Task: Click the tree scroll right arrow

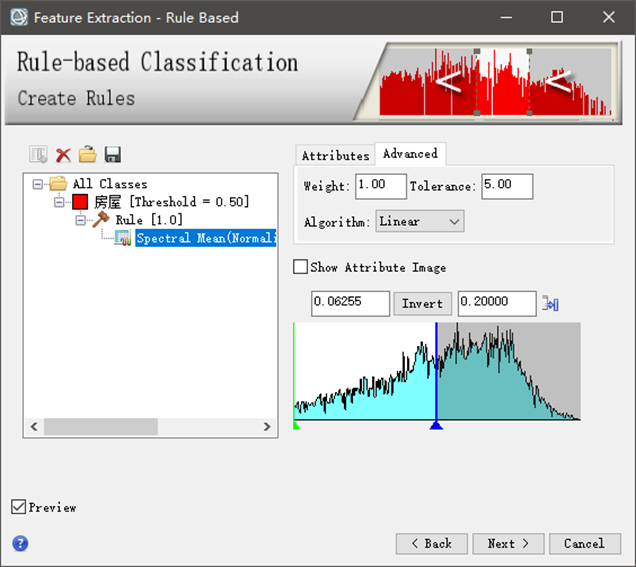Action: coord(267,427)
